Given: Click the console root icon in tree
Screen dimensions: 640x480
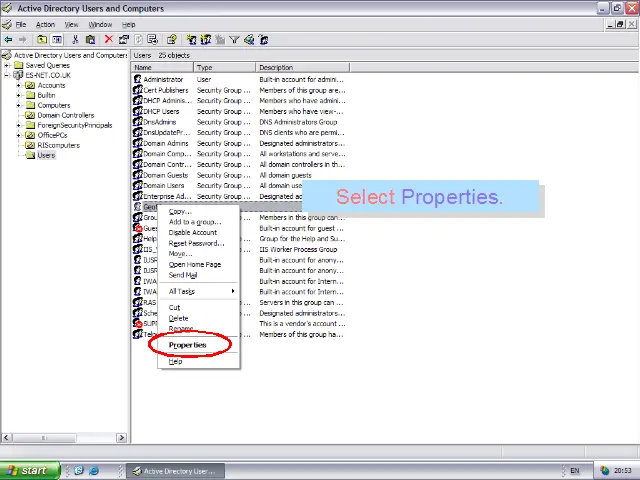Looking at the screenshot, I should coord(7,55).
